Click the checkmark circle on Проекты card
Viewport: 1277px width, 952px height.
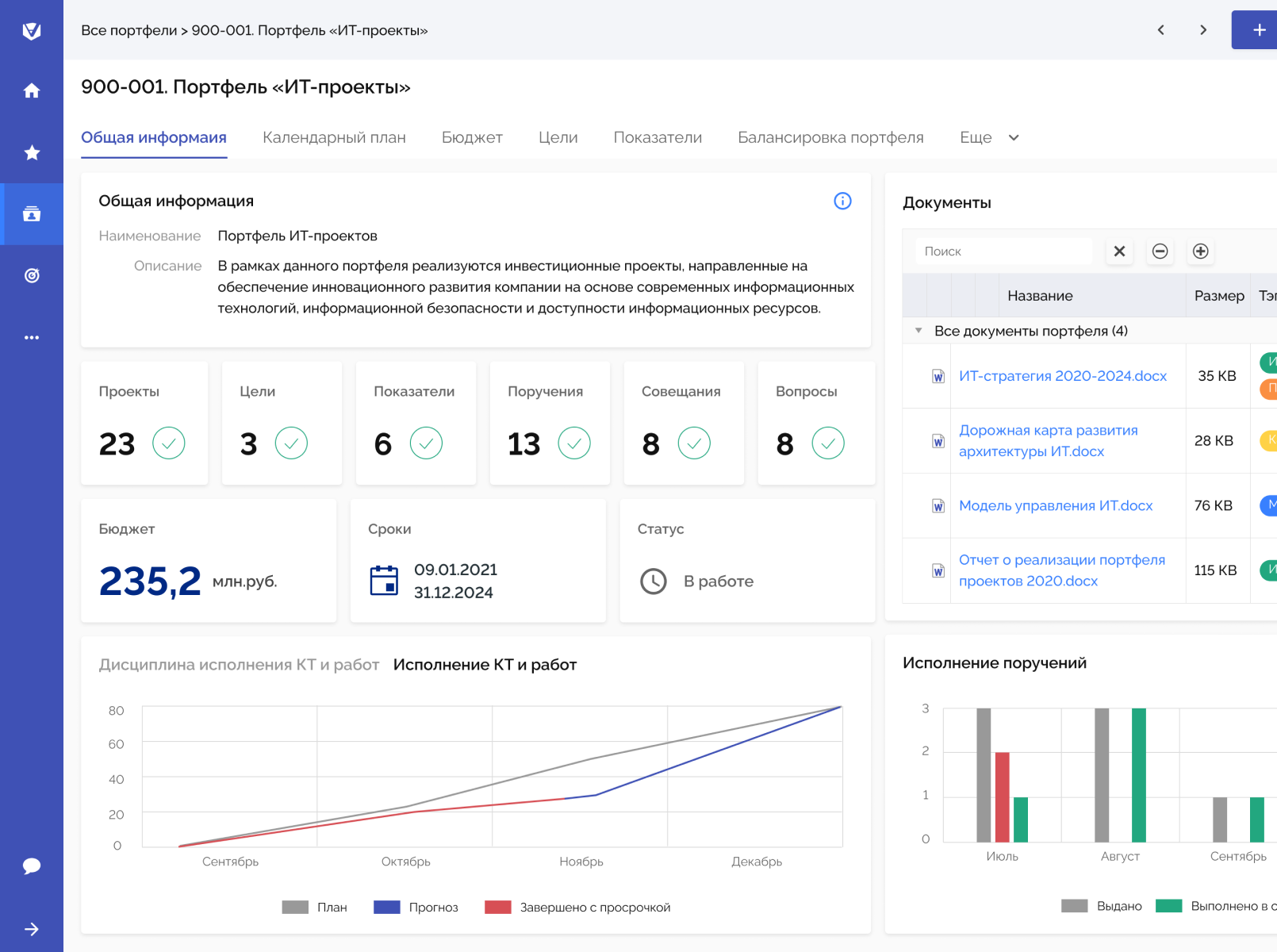pos(169,443)
